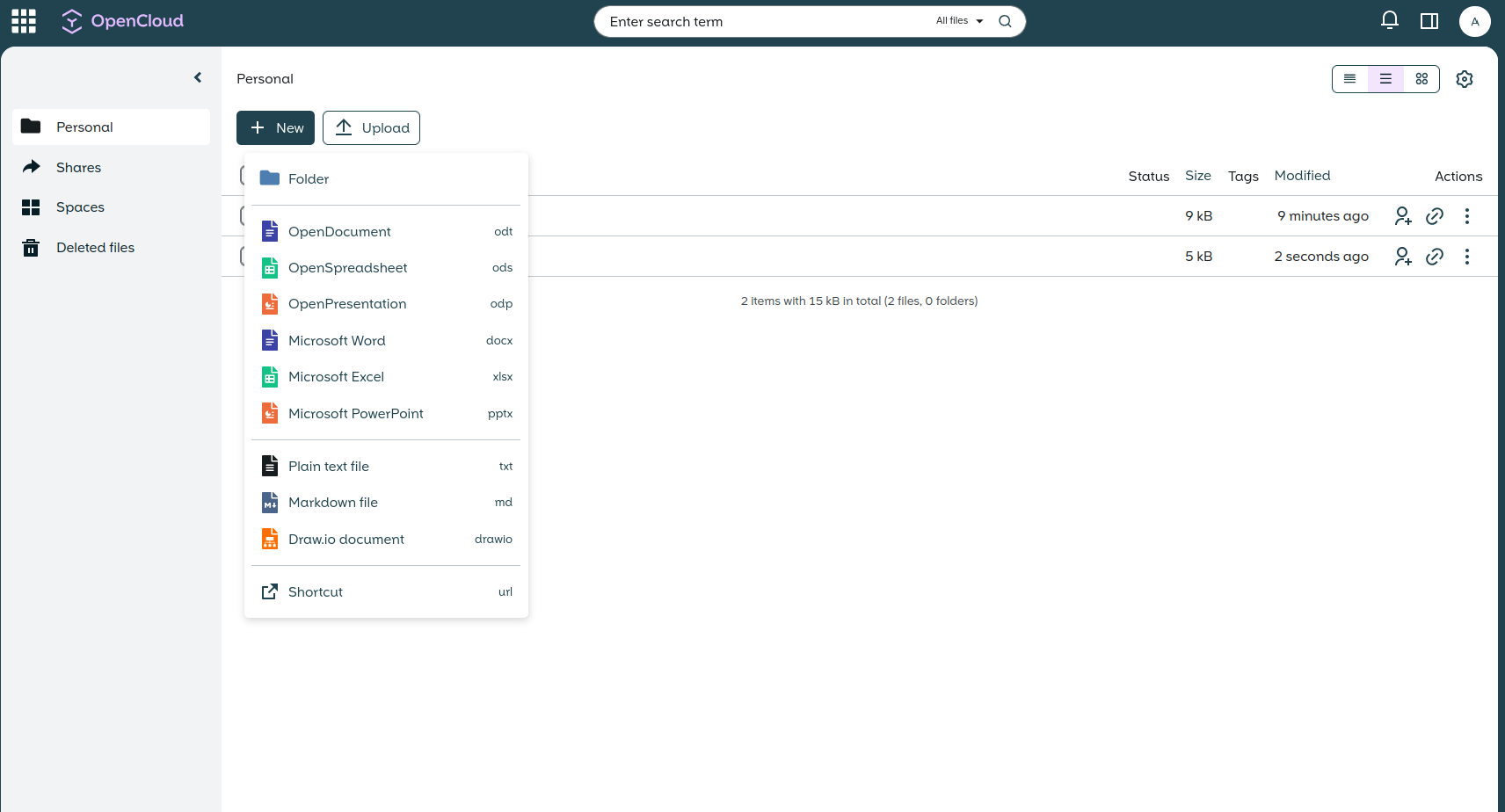Open the All files search filter dropdown
This screenshot has height=812, width=1505.
[x=960, y=21]
